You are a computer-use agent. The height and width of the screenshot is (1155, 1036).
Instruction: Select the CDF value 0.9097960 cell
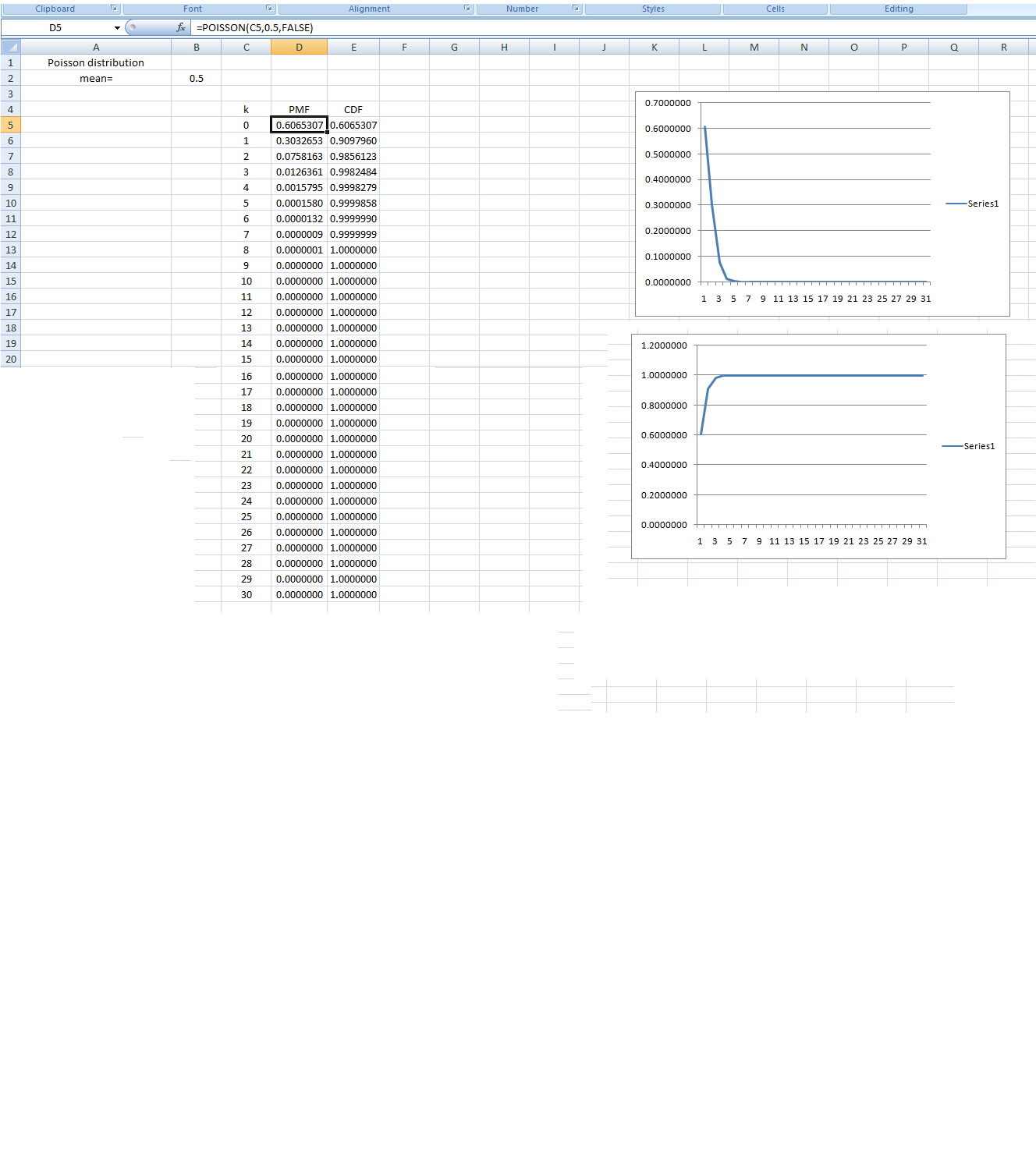tap(353, 140)
